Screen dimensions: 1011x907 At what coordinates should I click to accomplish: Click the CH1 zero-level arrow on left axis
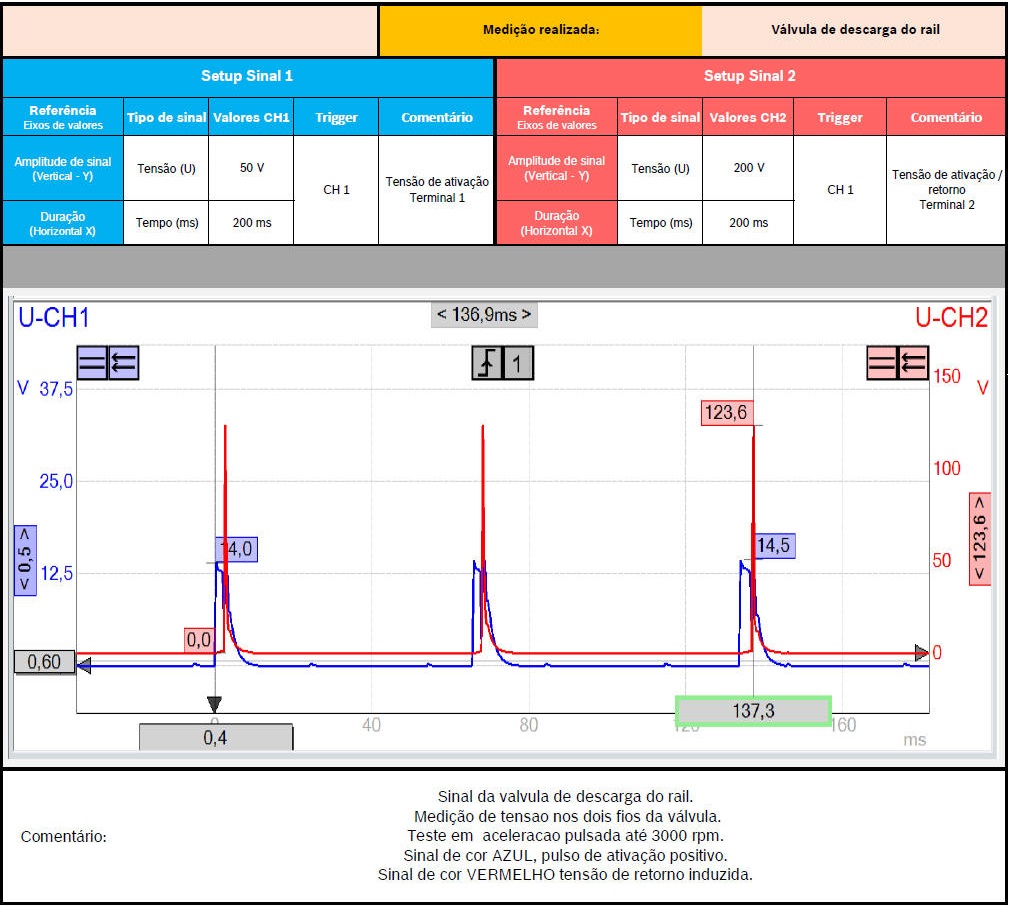pos(84,664)
